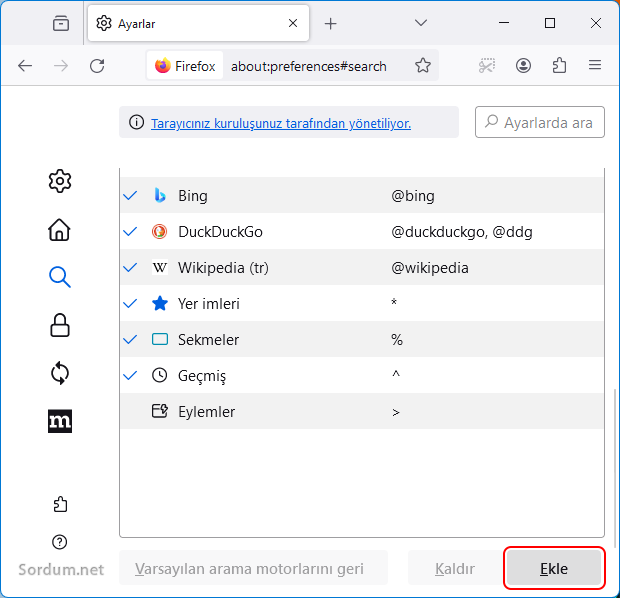Image resolution: width=620 pixels, height=598 pixels.
Task: Uncheck the Wikipedia (tr) checkbox
Action: [130, 268]
